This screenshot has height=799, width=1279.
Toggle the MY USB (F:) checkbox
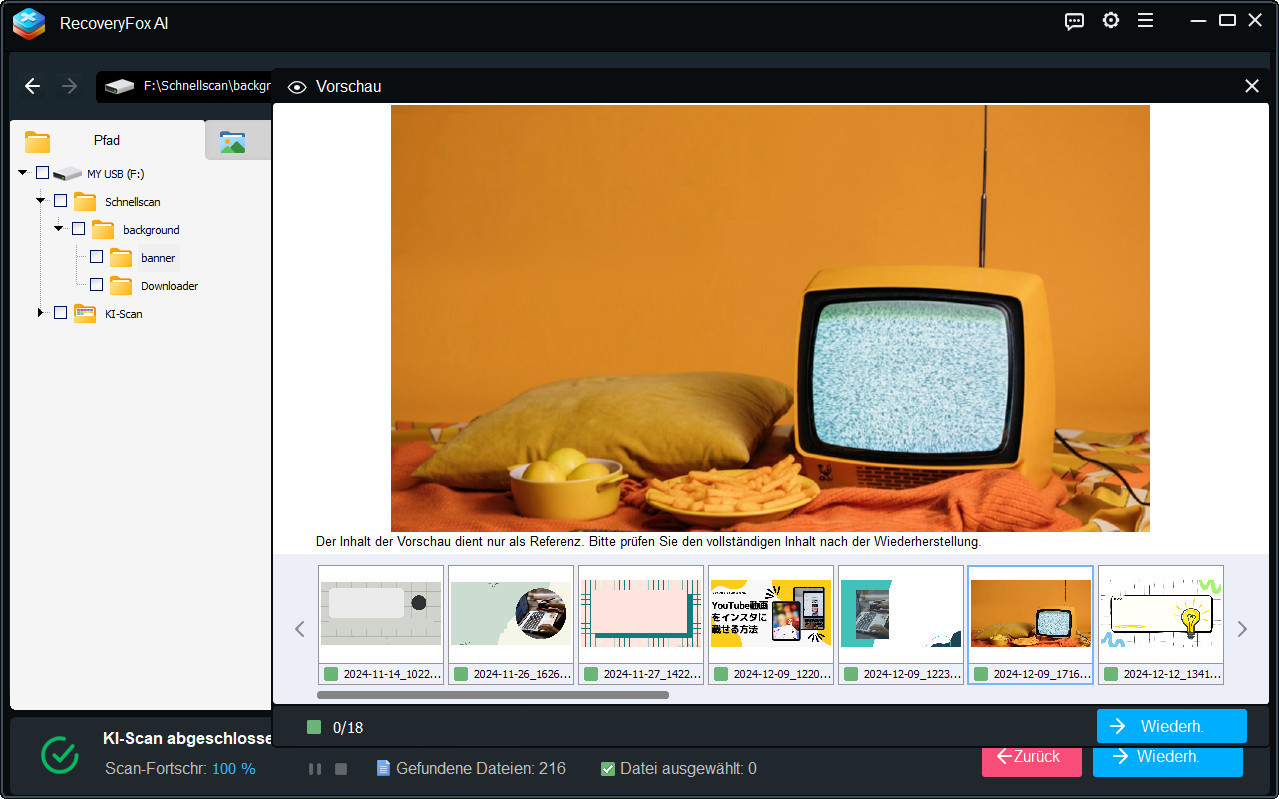(42, 173)
